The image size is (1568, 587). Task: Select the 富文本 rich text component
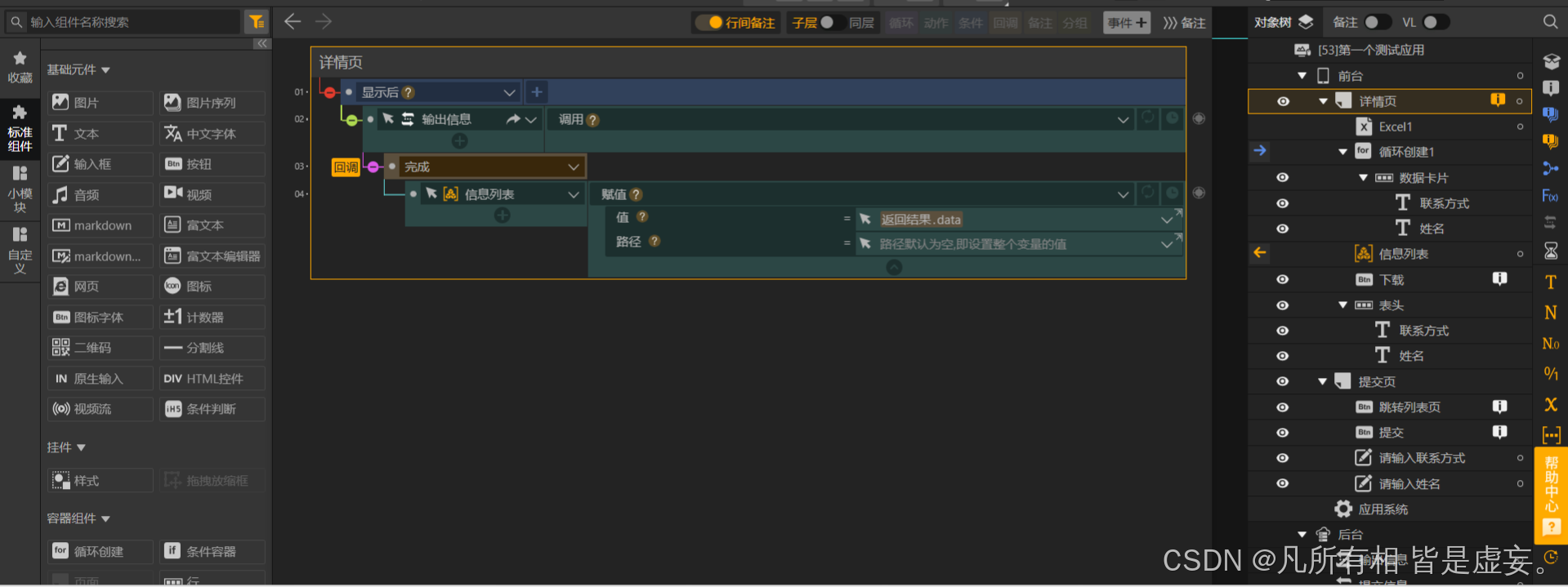(x=212, y=225)
